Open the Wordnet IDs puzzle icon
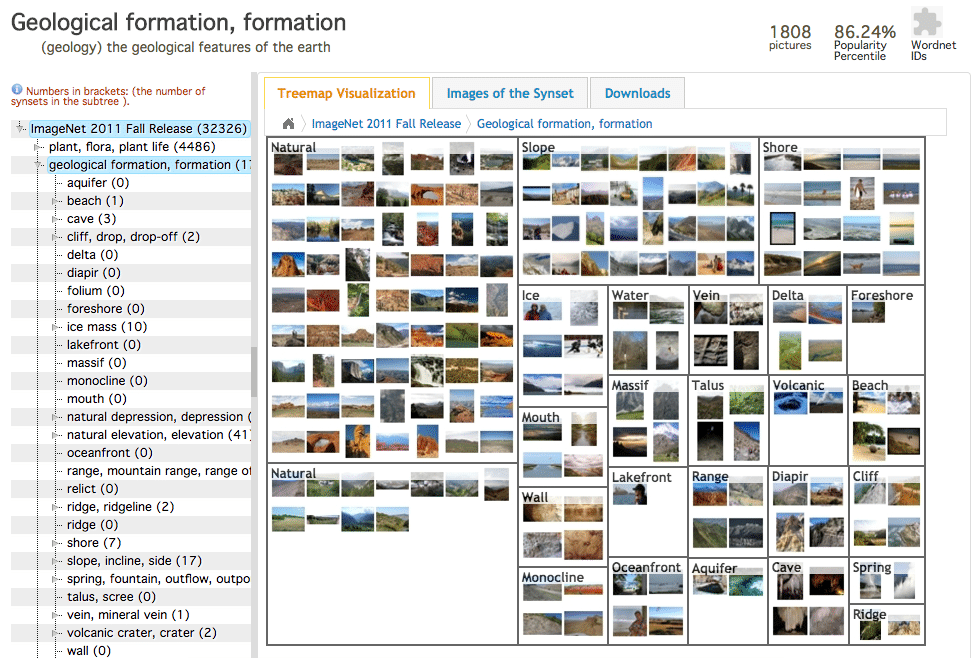Screen dimensions: 980x658 [x=926, y=22]
